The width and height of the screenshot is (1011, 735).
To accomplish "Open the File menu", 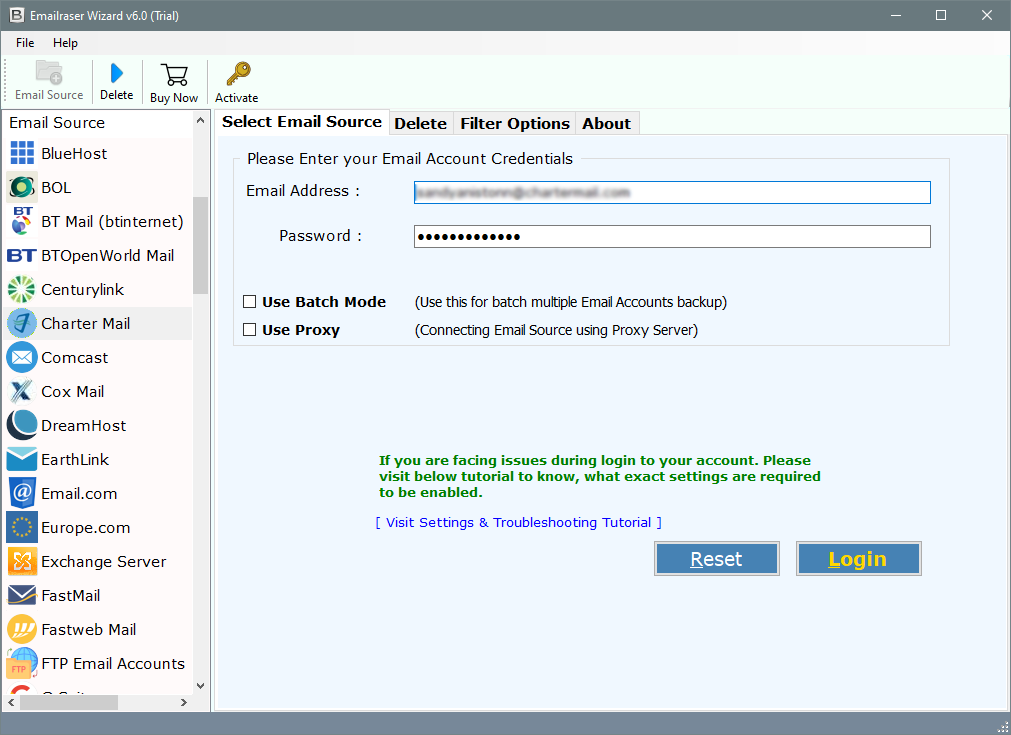I will [x=25, y=43].
